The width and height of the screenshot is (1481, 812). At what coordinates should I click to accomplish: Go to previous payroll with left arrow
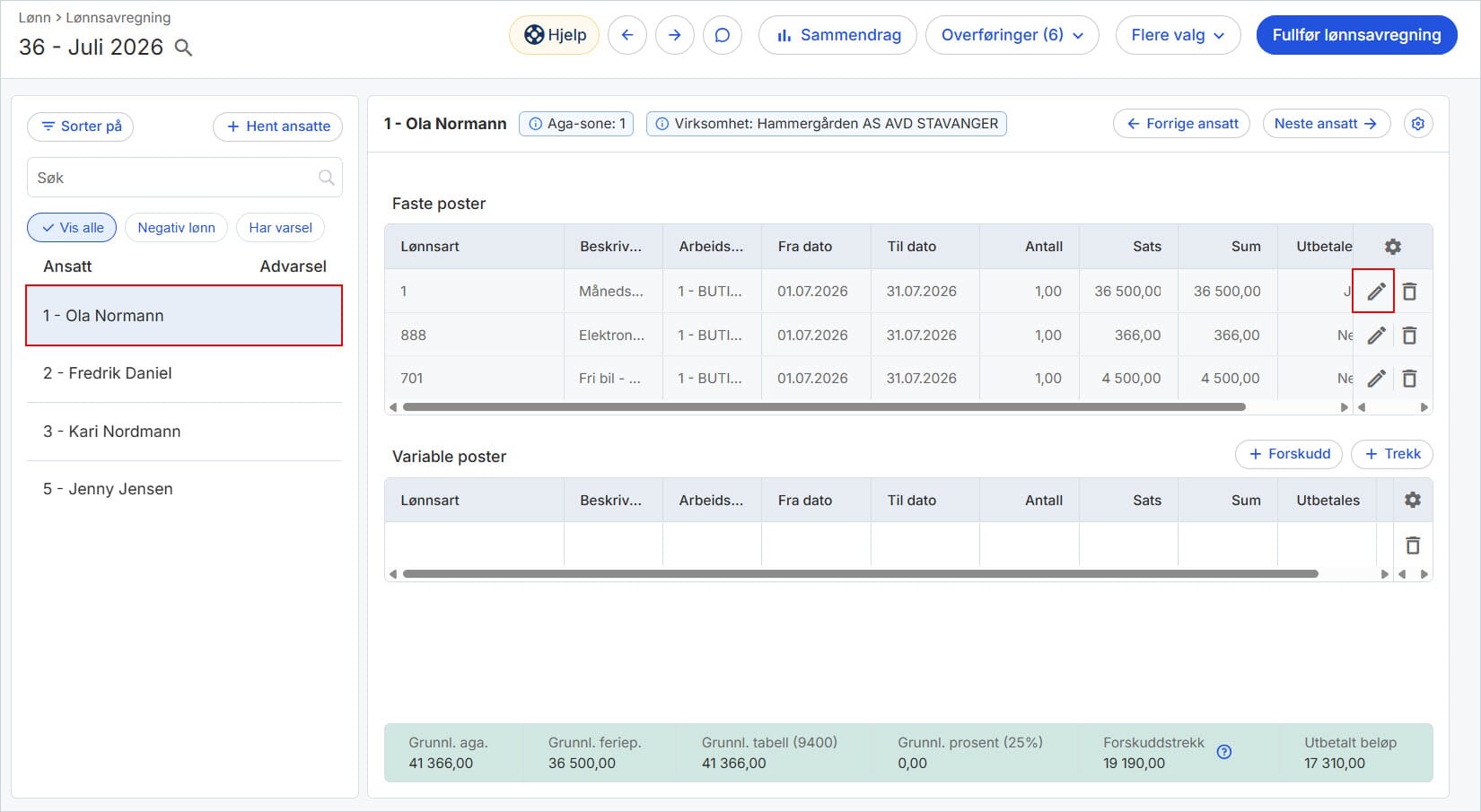627,35
